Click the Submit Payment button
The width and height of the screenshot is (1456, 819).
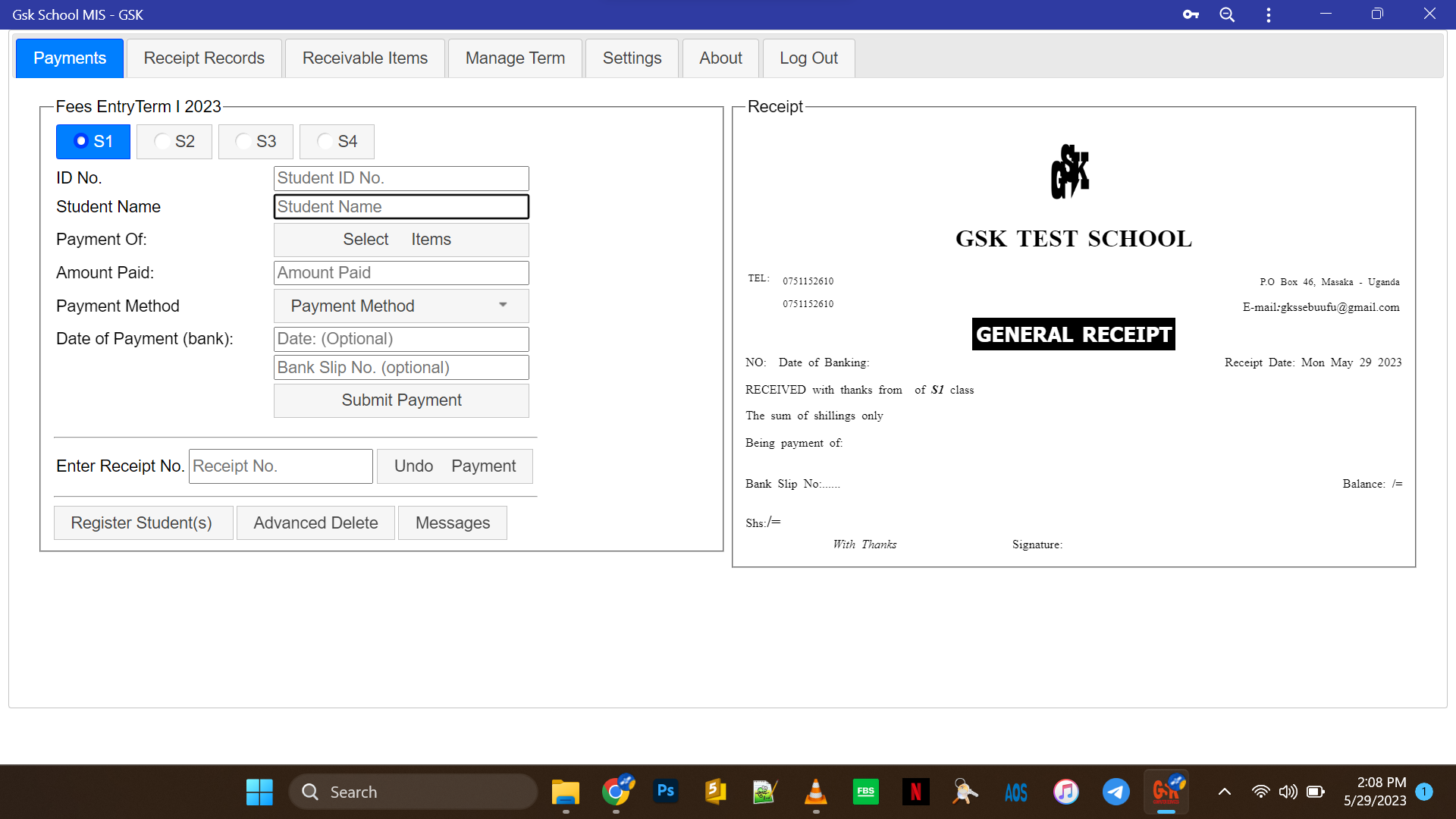401,400
